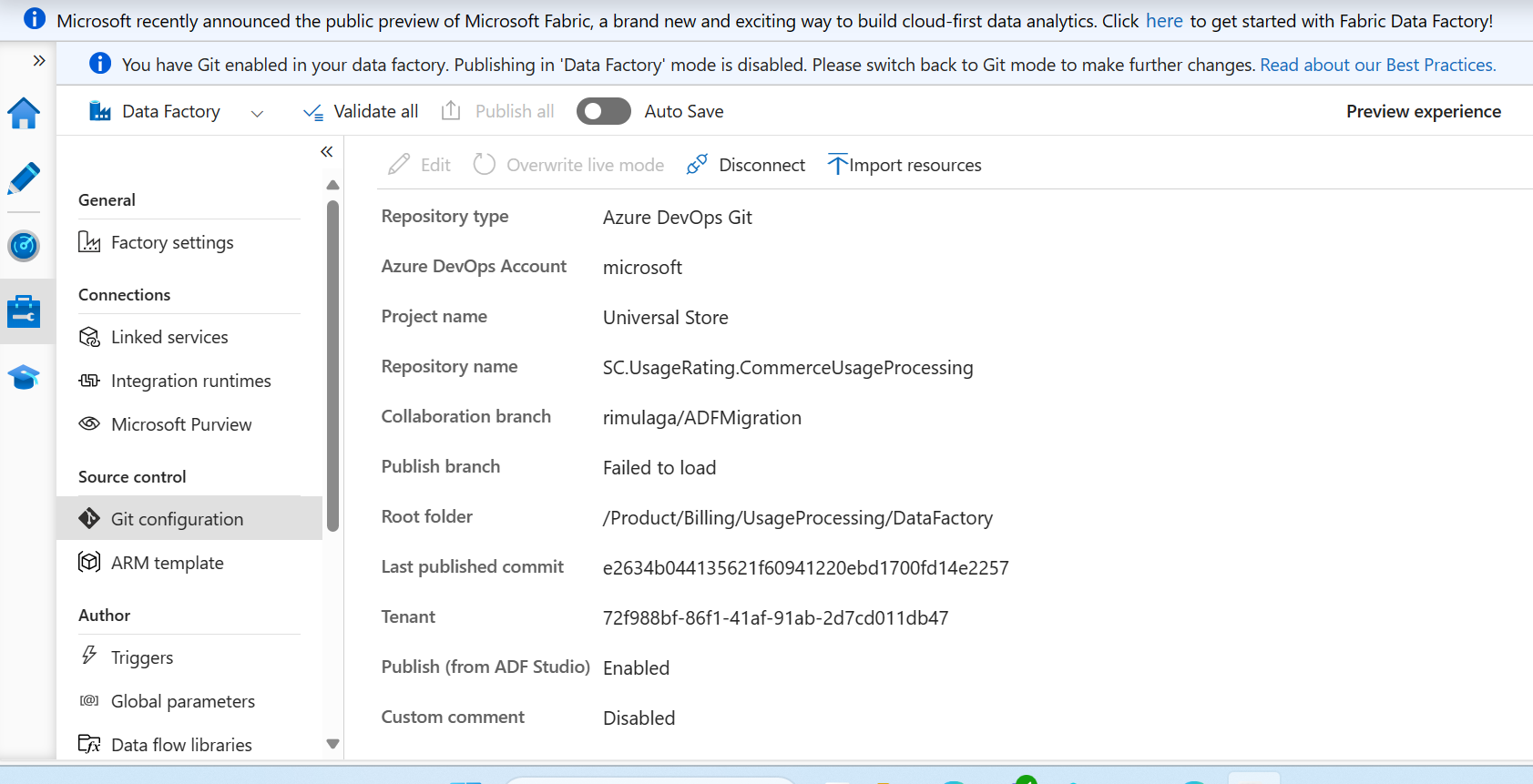Select collaboration branch rimulaga/ADFMigration
Image resolution: width=1533 pixels, height=784 pixels.
click(x=702, y=418)
